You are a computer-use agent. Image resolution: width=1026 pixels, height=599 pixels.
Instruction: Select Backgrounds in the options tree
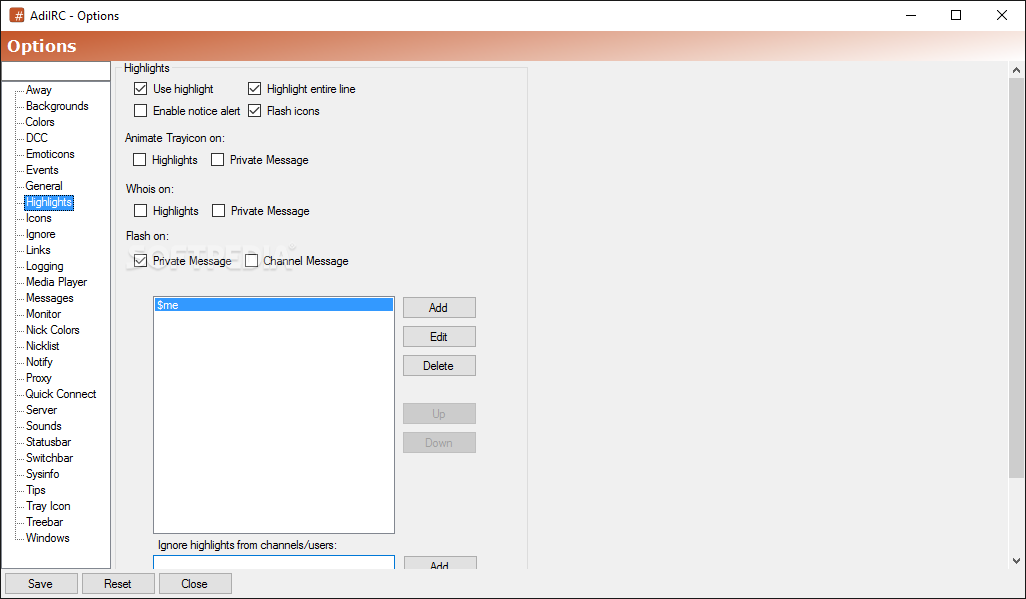pos(57,106)
